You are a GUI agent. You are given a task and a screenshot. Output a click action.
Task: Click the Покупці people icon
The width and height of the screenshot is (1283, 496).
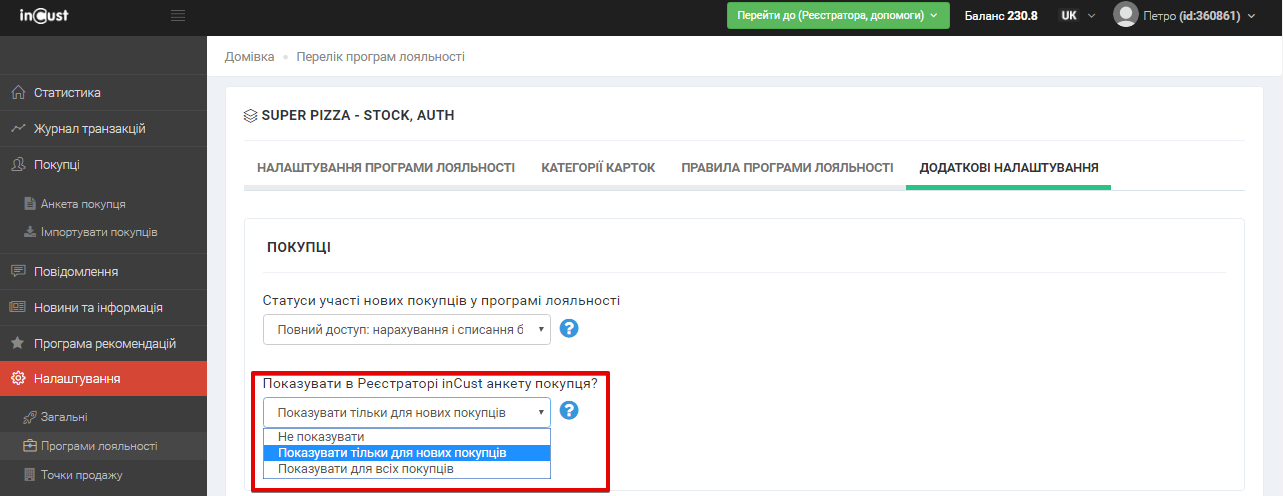click(18, 165)
